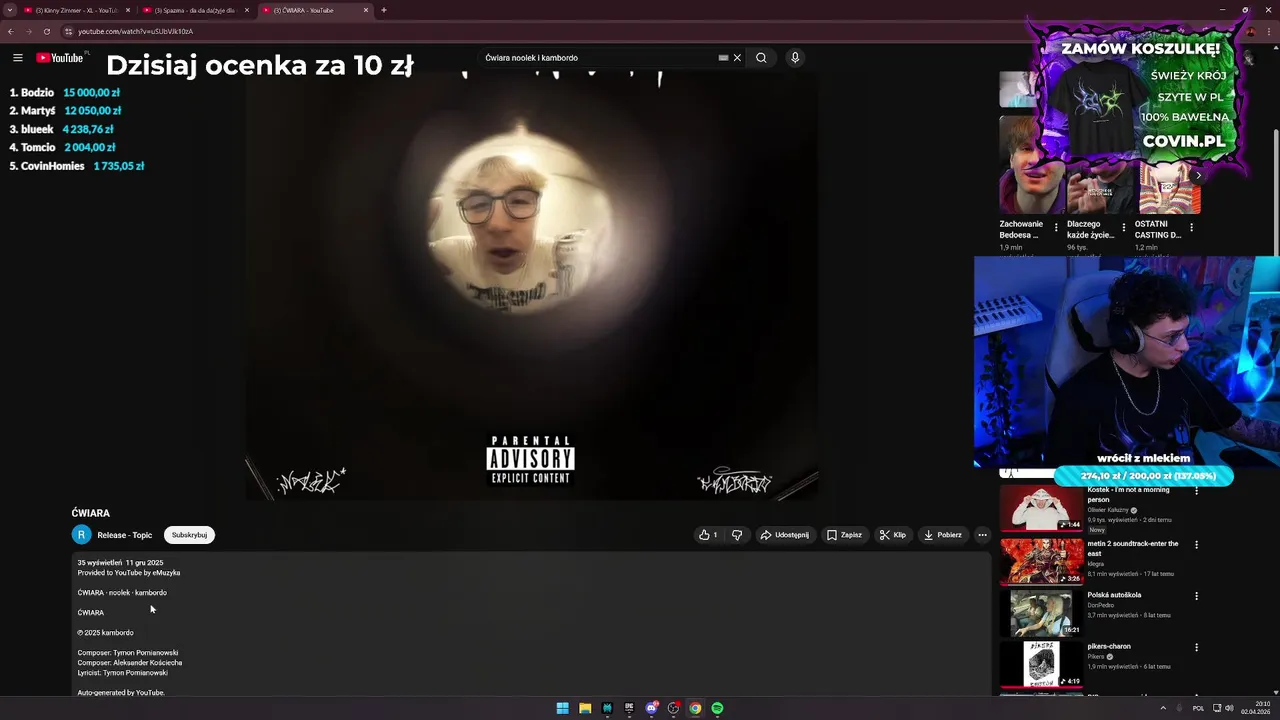Close the Kinny Zimmer - XL tab
1280x720 pixels.
[x=128, y=10]
